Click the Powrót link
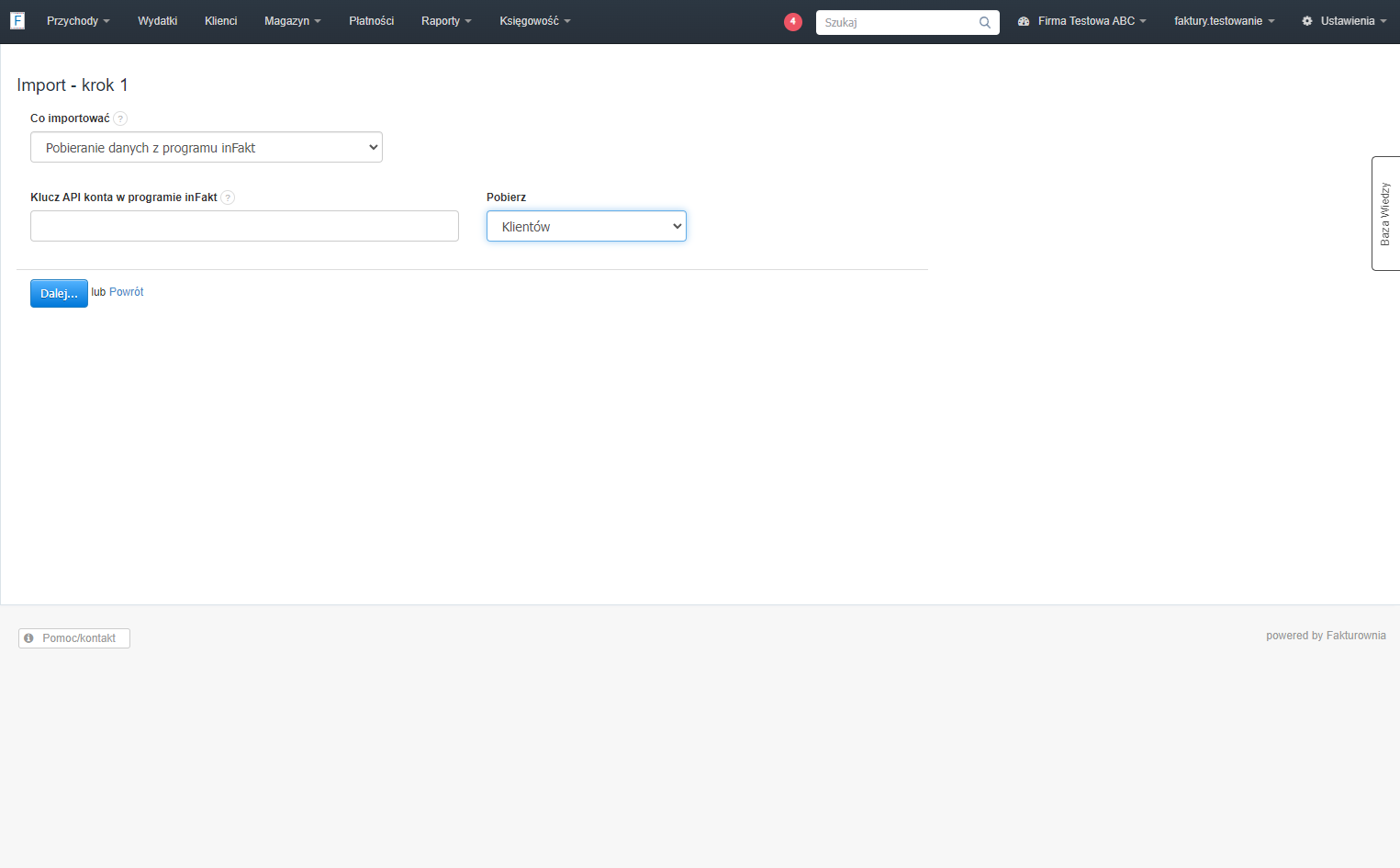The height and width of the screenshot is (868, 1400). pyautogui.click(x=127, y=292)
